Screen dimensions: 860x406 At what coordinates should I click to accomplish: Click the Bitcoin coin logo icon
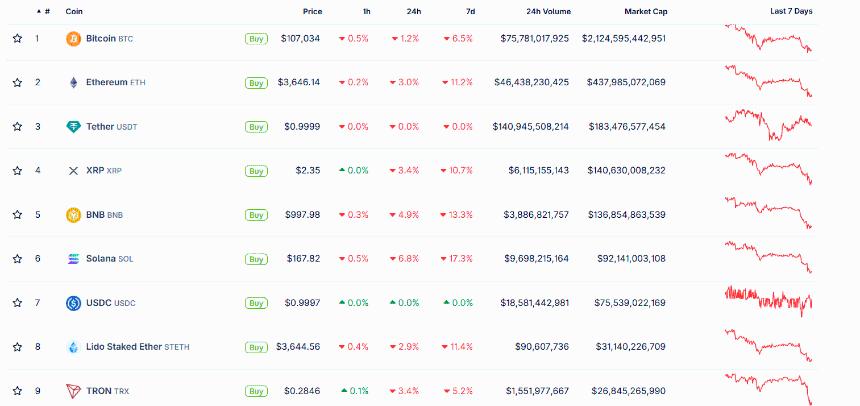click(x=73, y=38)
